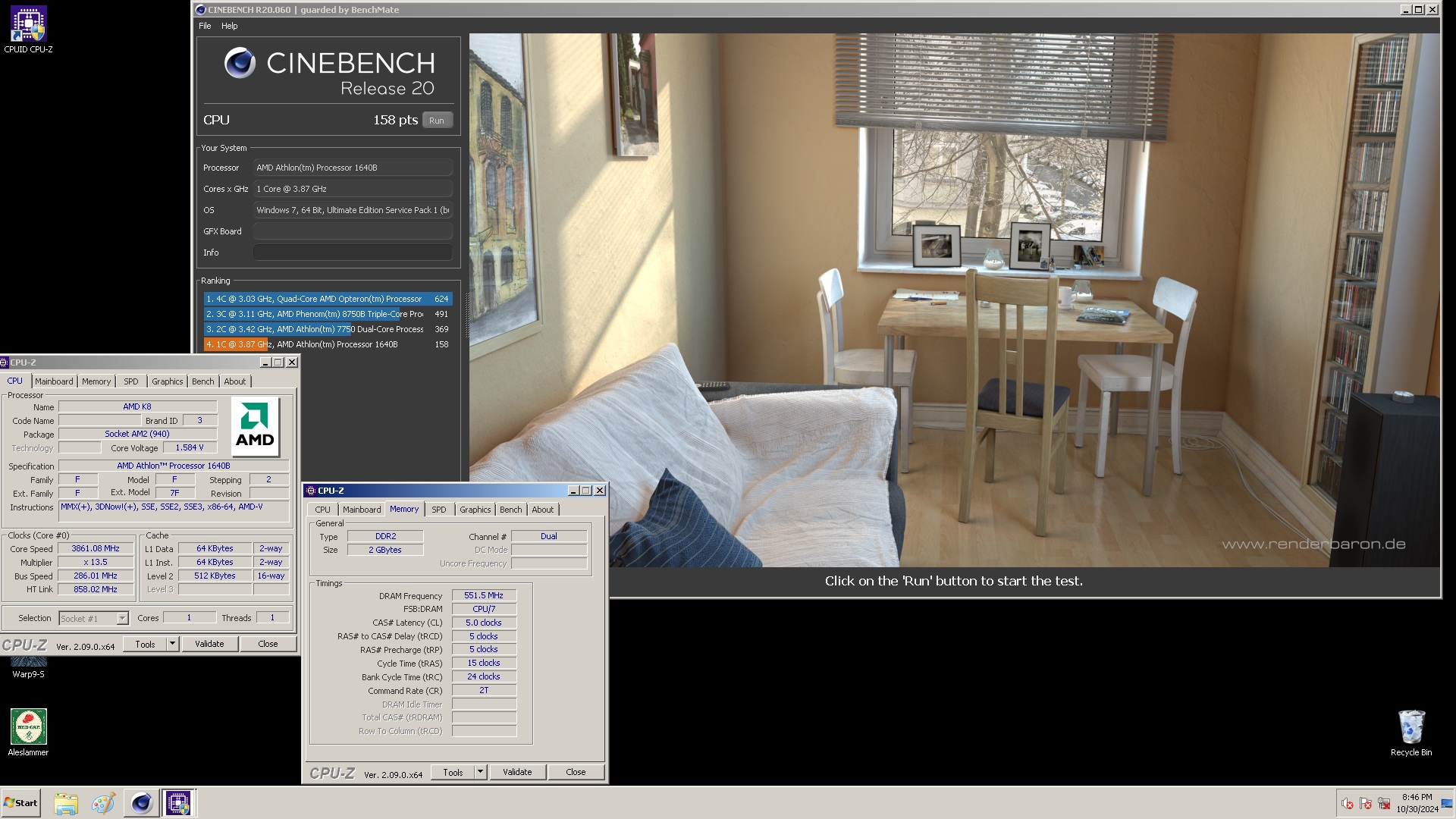The width and height of the screenshot is (1456, 819).
Task: Open Bench tab in CPU window
Action: [202, 381]
